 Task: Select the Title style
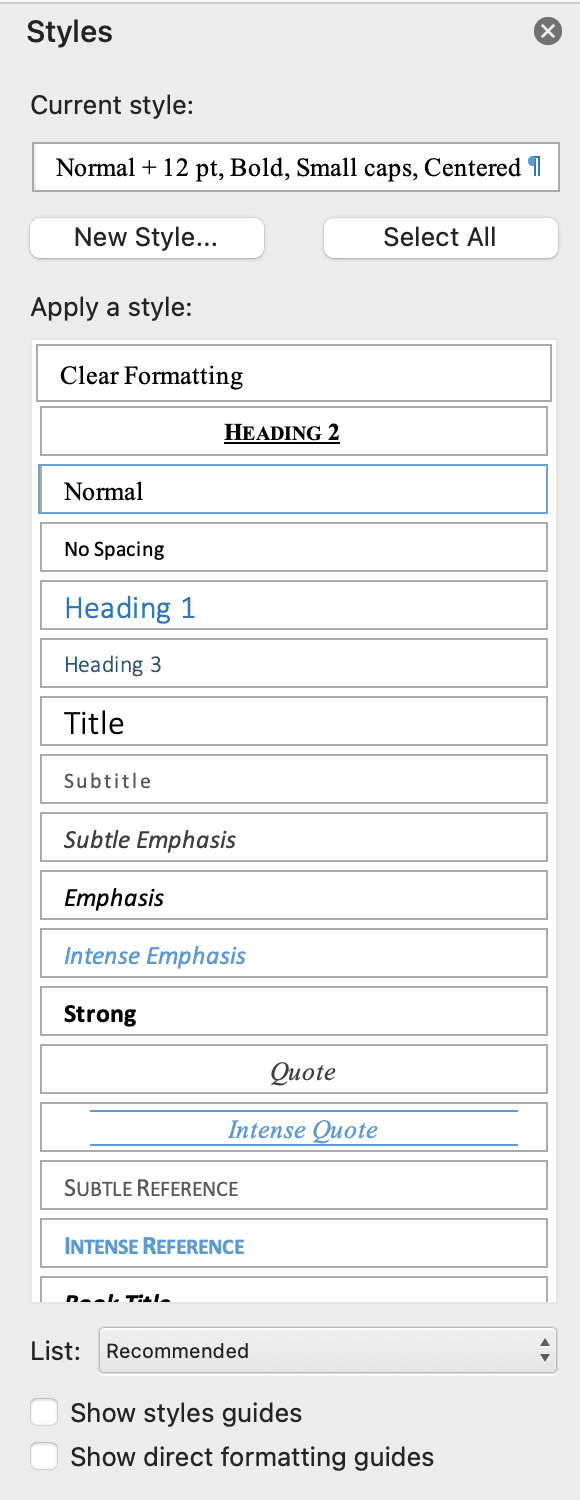pos(293,721)
